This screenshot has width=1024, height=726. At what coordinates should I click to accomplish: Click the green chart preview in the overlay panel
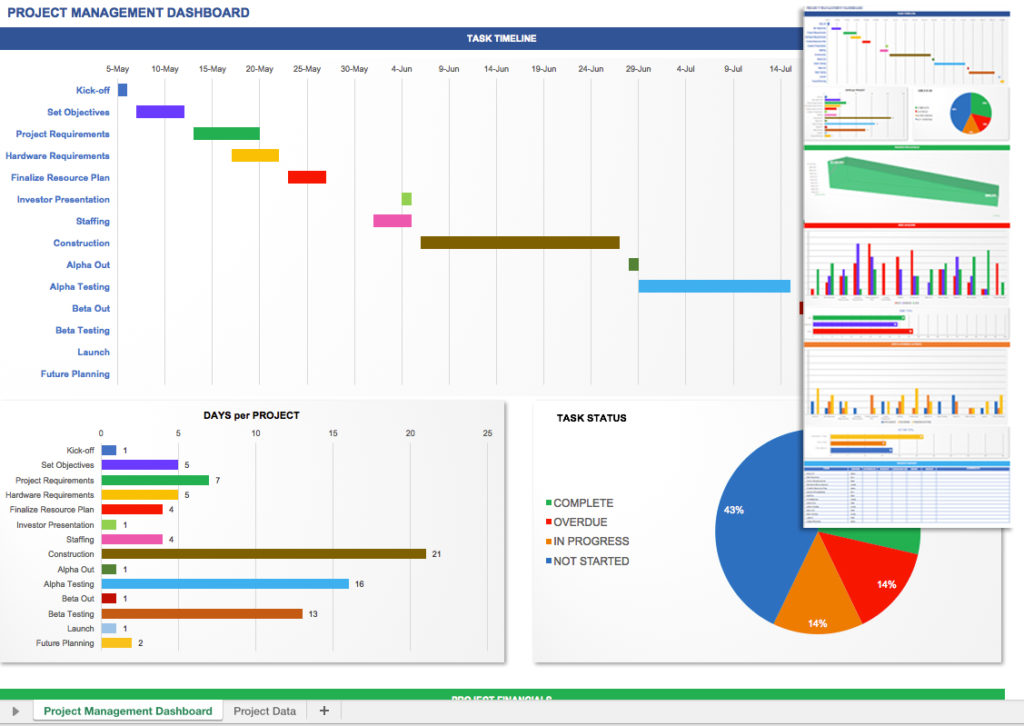tap(905, 180)
